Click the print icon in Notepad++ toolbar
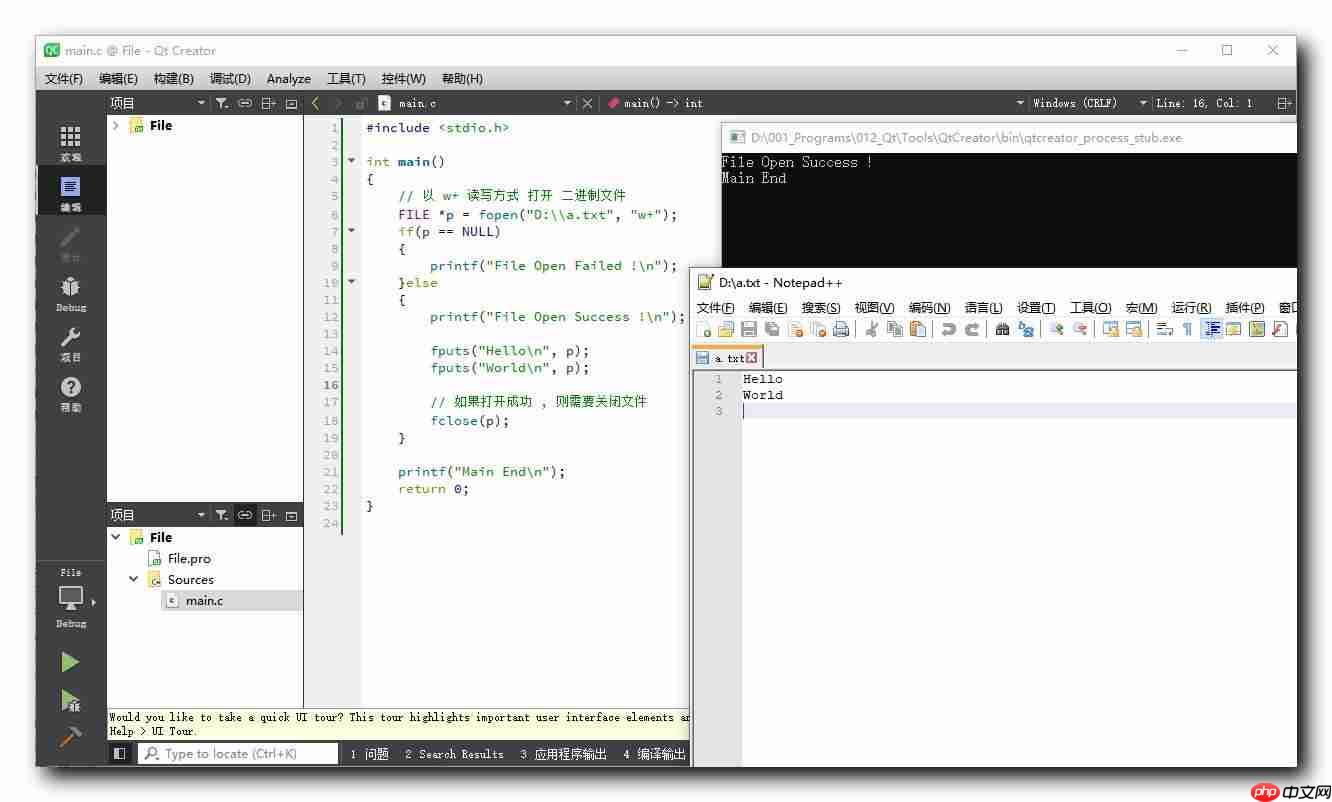 click(x=841, y=329)
